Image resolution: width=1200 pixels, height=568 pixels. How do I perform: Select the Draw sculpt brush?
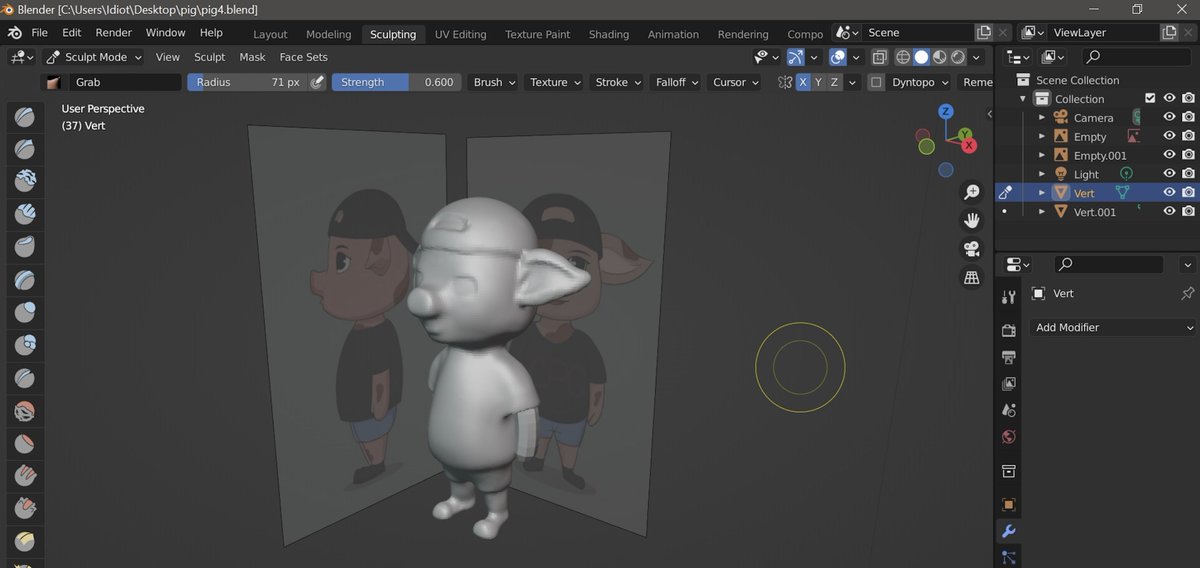pos(25,117)
